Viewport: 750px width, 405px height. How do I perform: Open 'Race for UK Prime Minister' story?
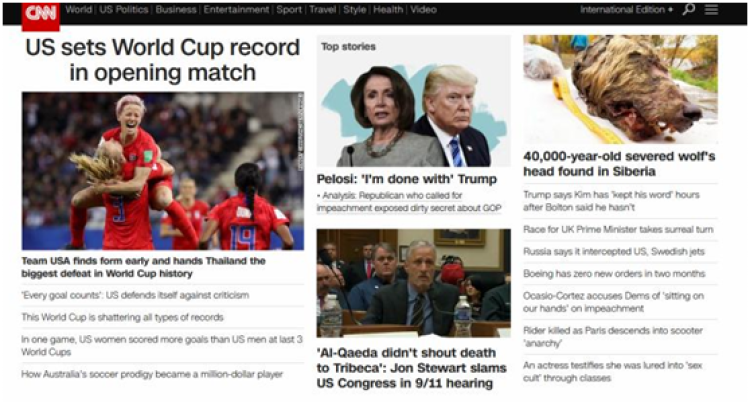tap(618, 230)
